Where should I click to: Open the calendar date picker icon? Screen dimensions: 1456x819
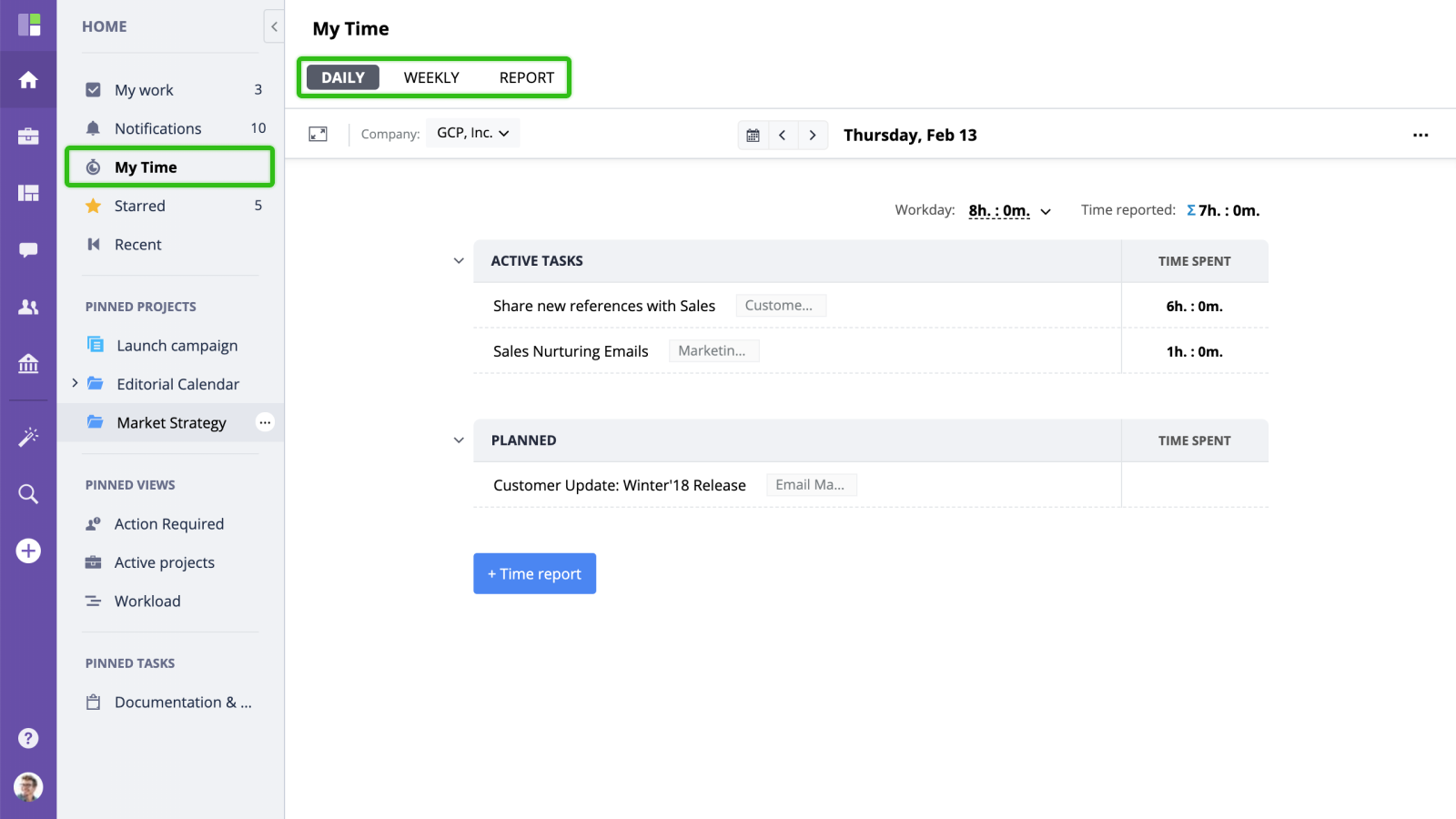coord(753,135)
